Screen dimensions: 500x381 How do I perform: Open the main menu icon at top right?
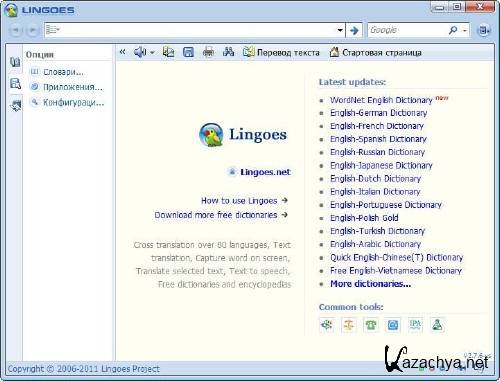tap(483, 31)
